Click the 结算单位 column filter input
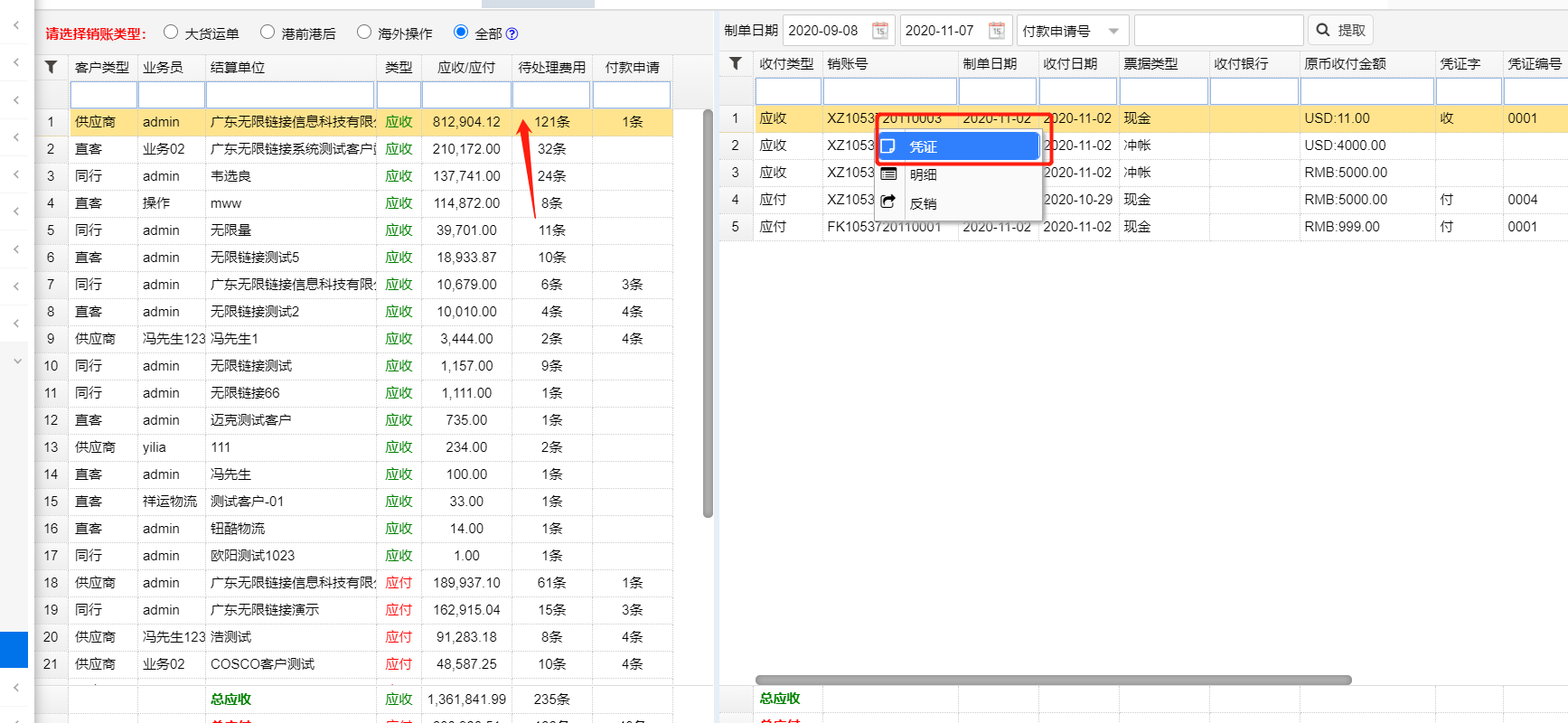This screenshot has width=1568, height=723. click(289, 95)
